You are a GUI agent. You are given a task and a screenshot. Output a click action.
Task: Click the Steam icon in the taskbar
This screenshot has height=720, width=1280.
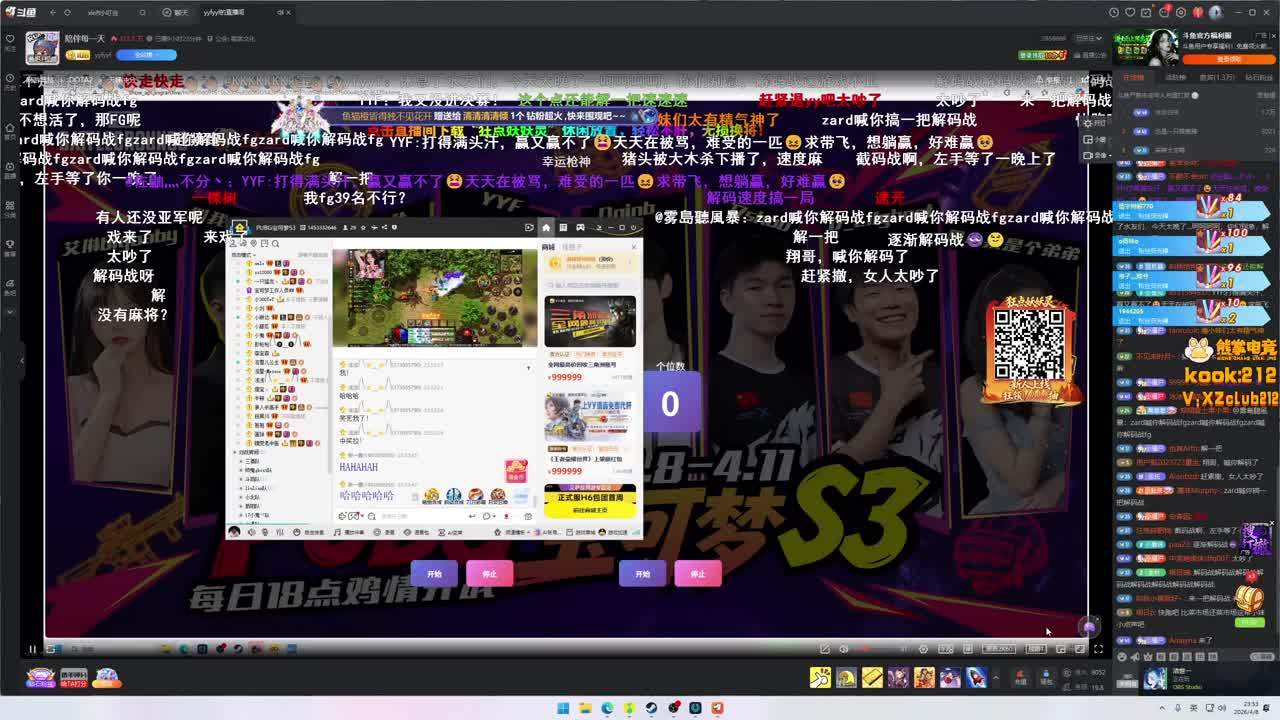pos(651,708)
